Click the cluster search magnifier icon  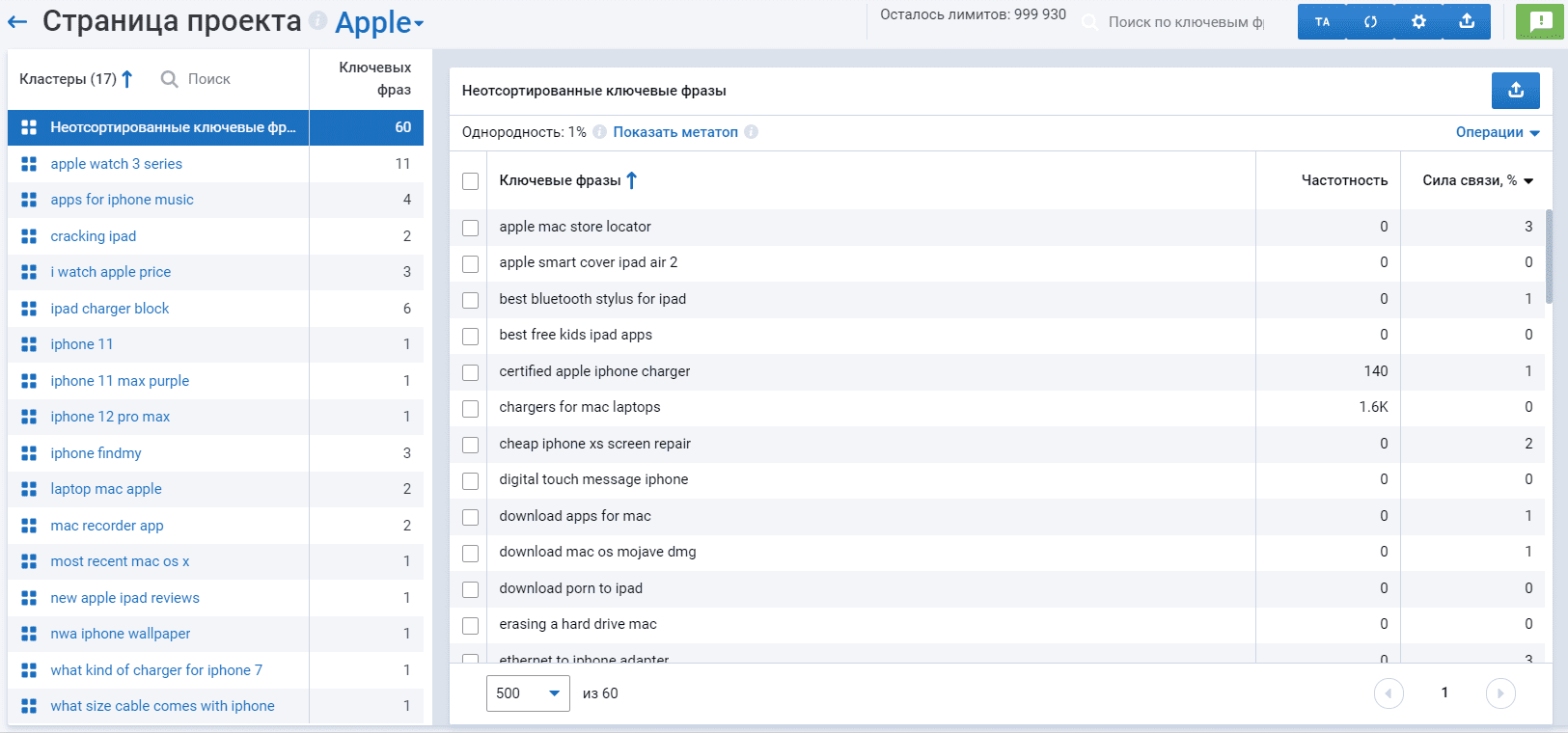pos(169,79)
